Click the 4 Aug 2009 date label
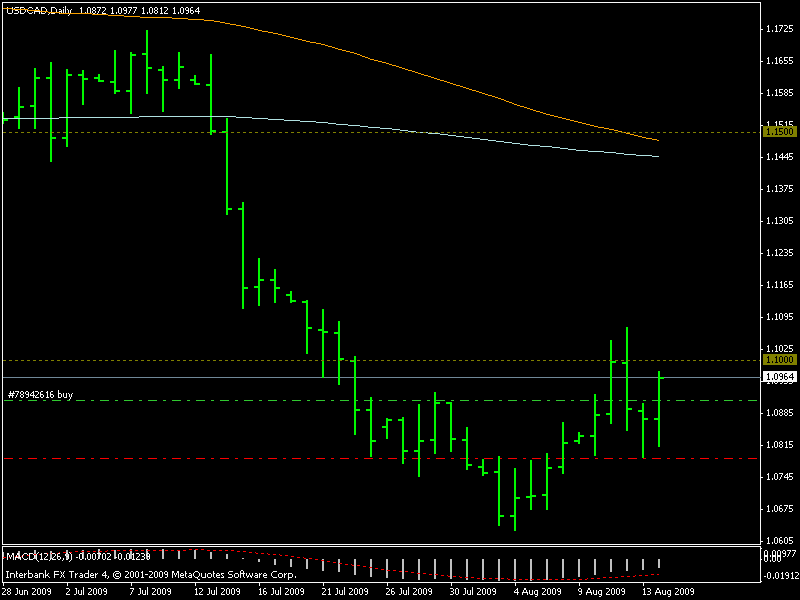This screenshot has width=800, height=600. tap(537, 591)
